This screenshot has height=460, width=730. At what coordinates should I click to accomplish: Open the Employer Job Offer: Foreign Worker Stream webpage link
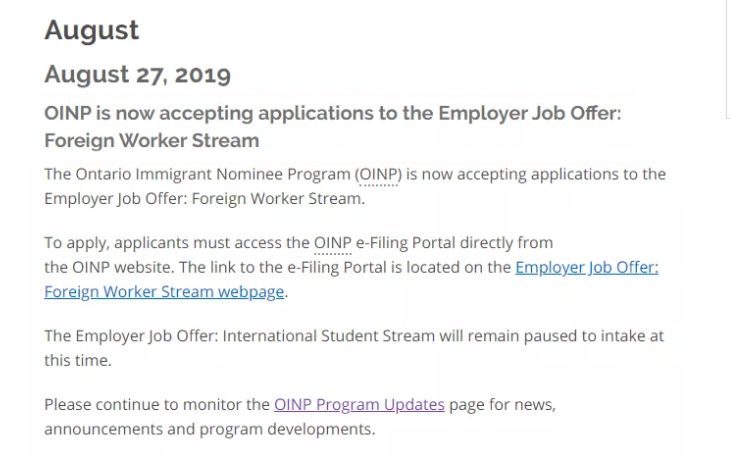pyautogui.click(x=586, y=268)
